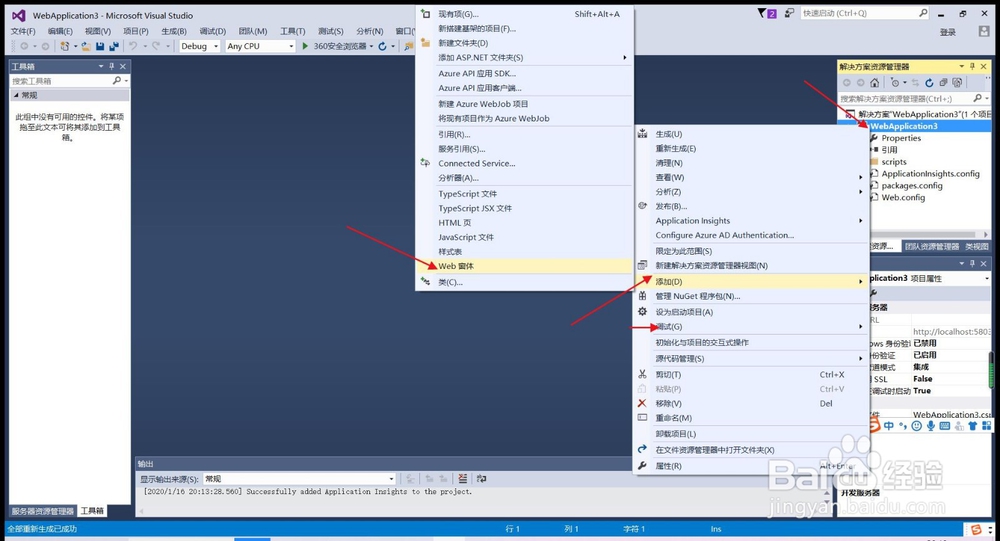Pin the Toolbox panel with pushpin icon

click(112, 66)
